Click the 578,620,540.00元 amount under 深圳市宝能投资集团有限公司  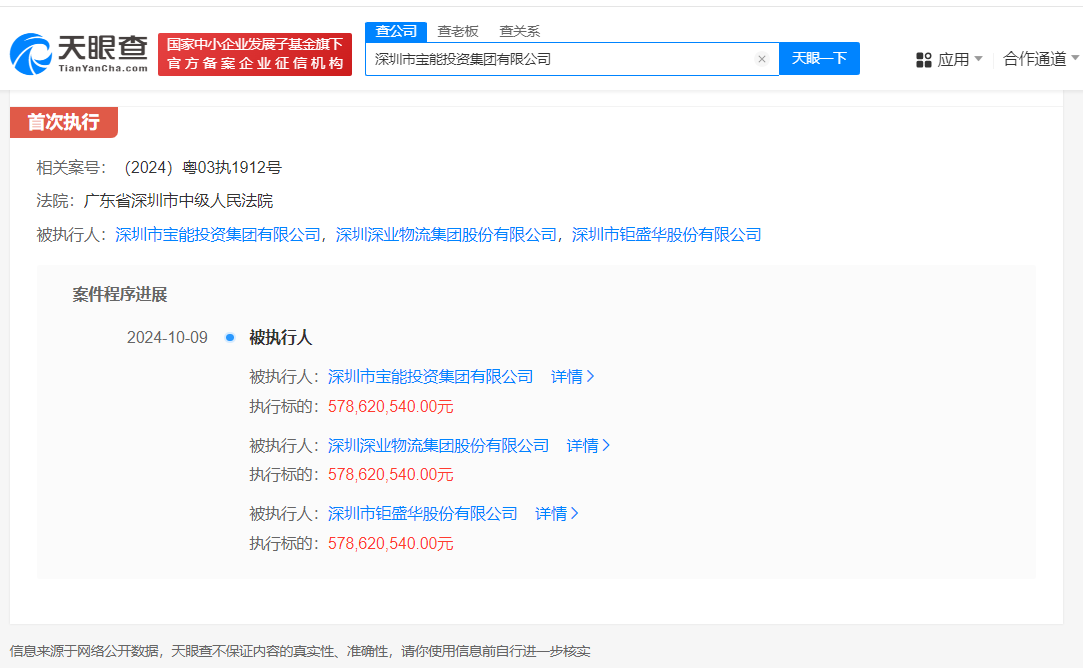point(390,407)
